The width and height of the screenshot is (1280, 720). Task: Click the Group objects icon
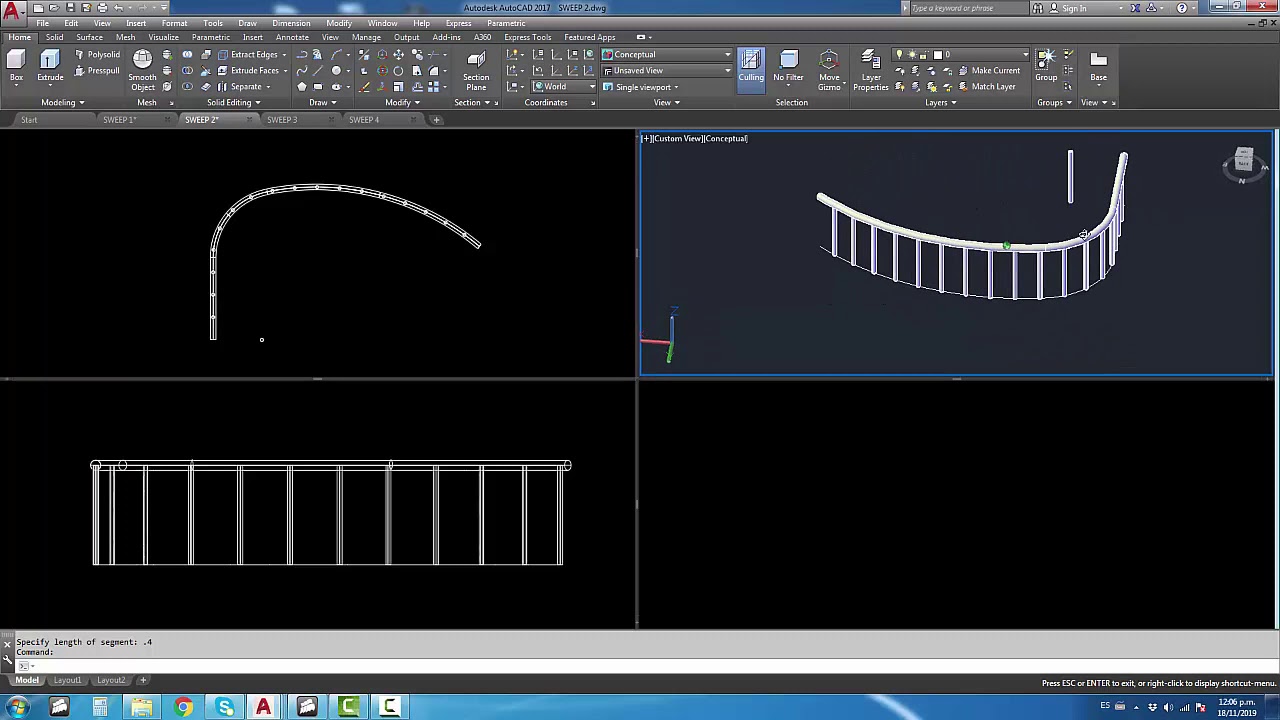point(1046,66)
